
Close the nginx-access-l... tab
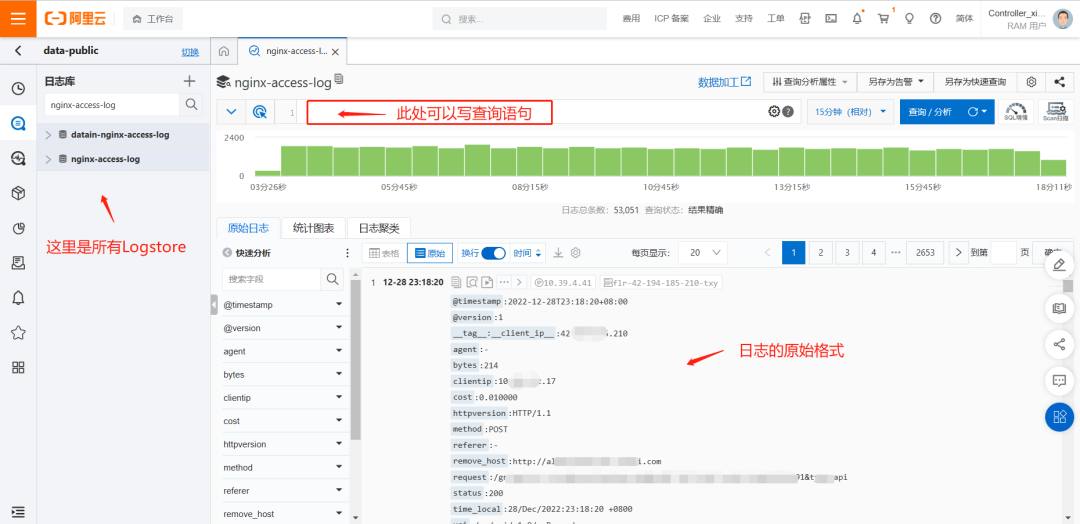pyautogui.click(x=335, y=52)
